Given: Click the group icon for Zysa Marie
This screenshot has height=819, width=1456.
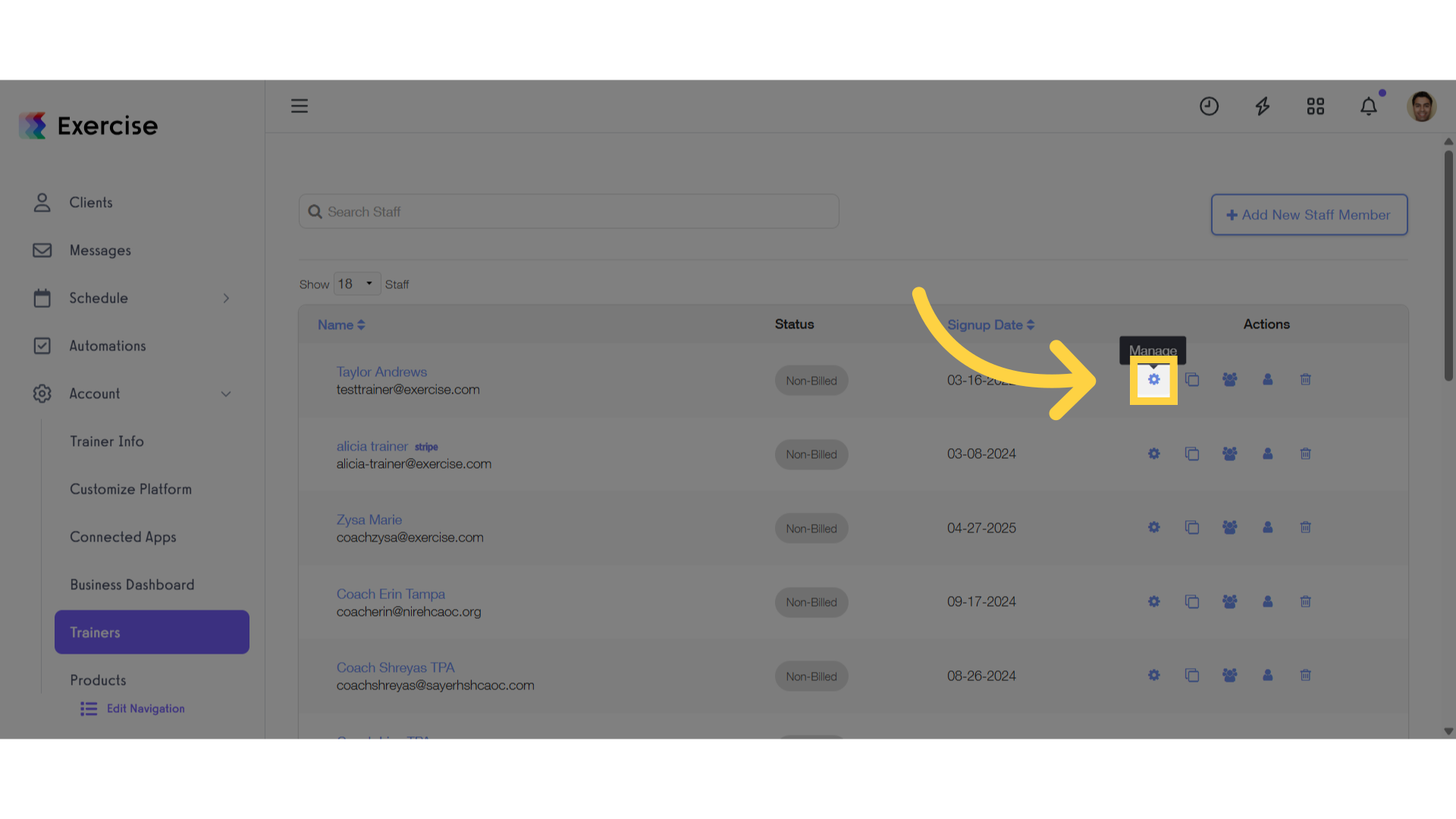Looking at the screenshot, I should click(x=1230, y=528).
